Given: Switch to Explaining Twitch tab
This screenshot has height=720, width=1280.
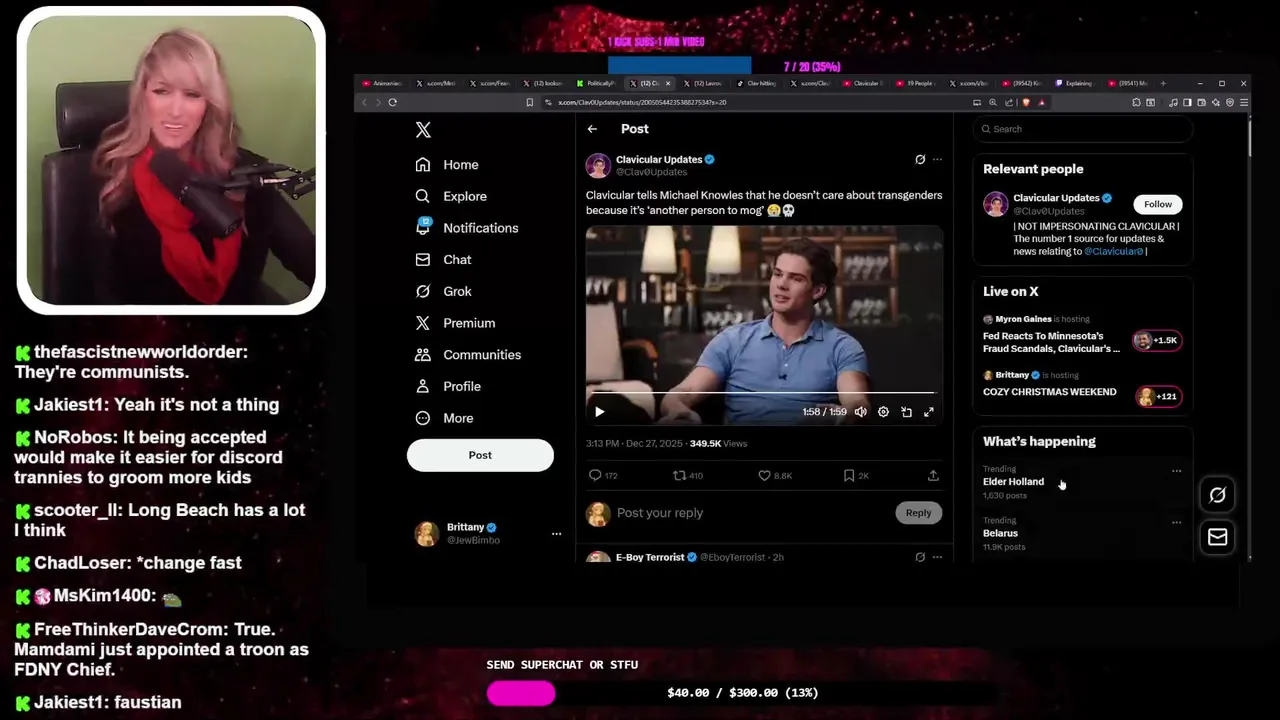Looking at the screenshot, I should [1076, 83].
